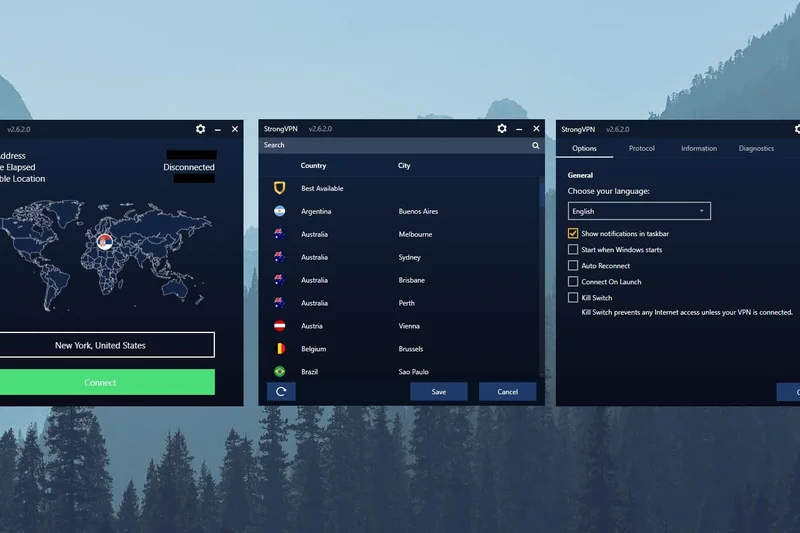Viewport: 800px width, 533px height.
Task: Open settings gear in the server list window
Action: tap(502, 129)
